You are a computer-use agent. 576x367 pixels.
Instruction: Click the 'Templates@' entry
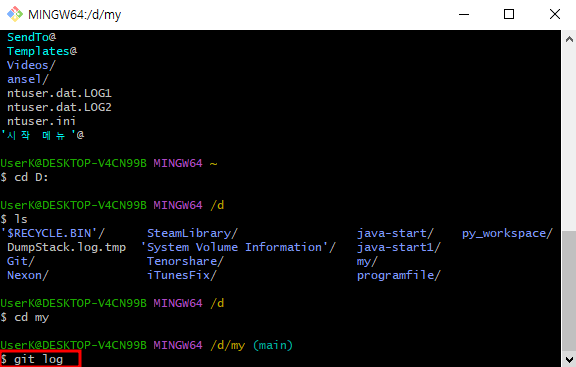click(x=42, y=51)
